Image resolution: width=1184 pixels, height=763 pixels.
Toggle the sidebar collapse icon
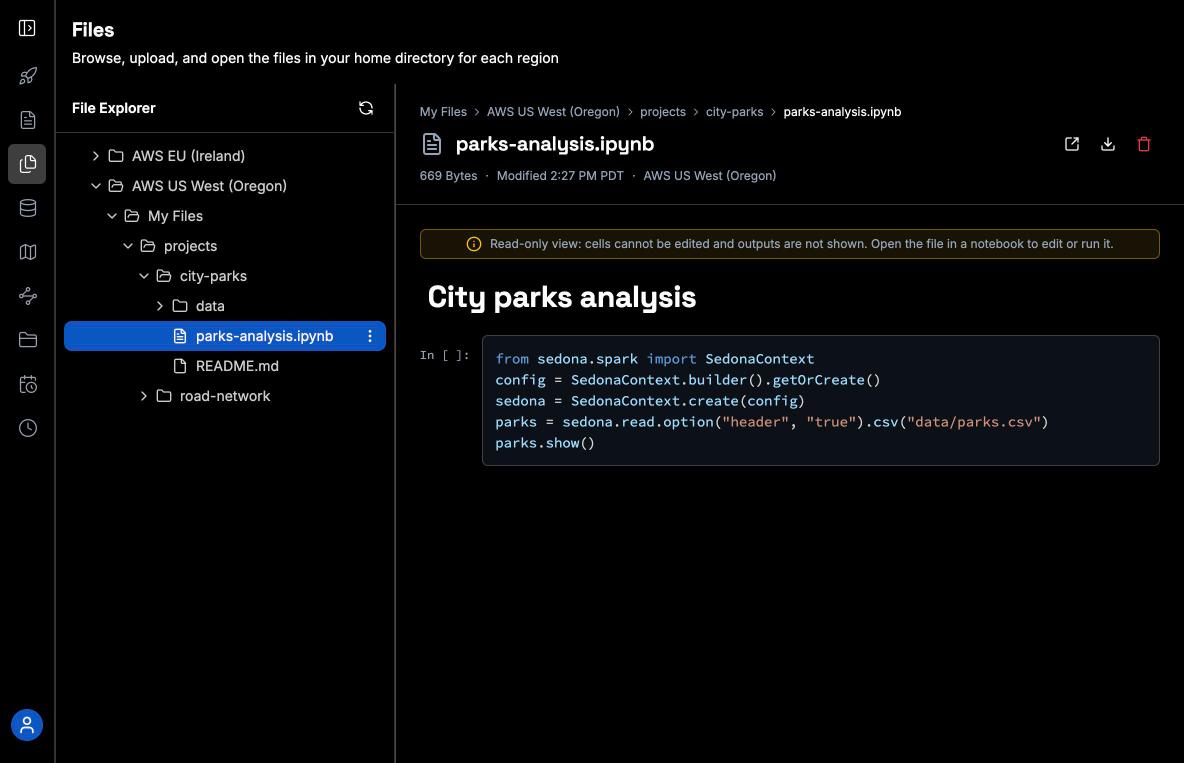pyautogui.click(x=27, y=28)
